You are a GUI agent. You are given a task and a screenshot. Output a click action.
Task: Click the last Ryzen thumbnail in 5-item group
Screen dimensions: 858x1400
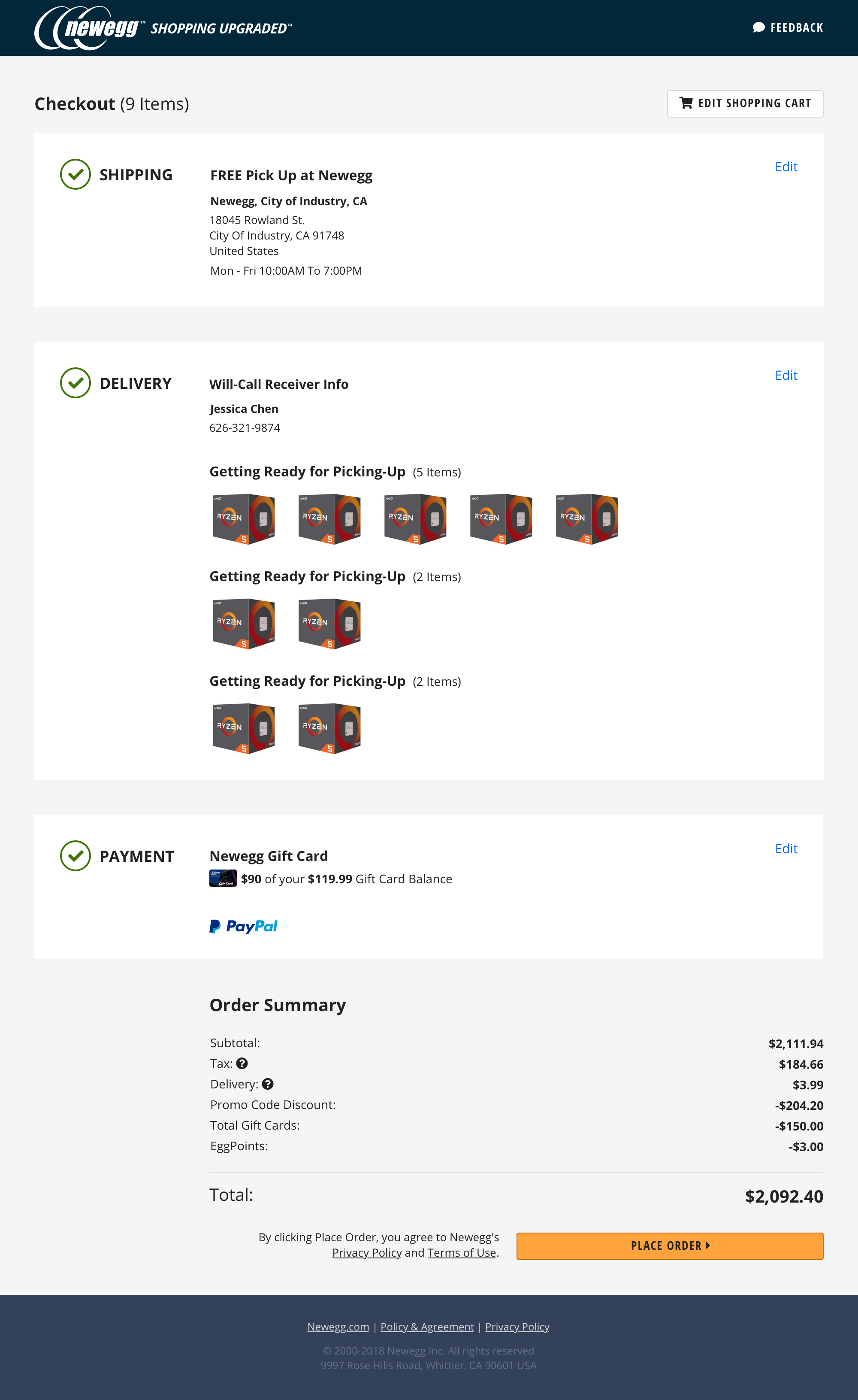(586, 519)
